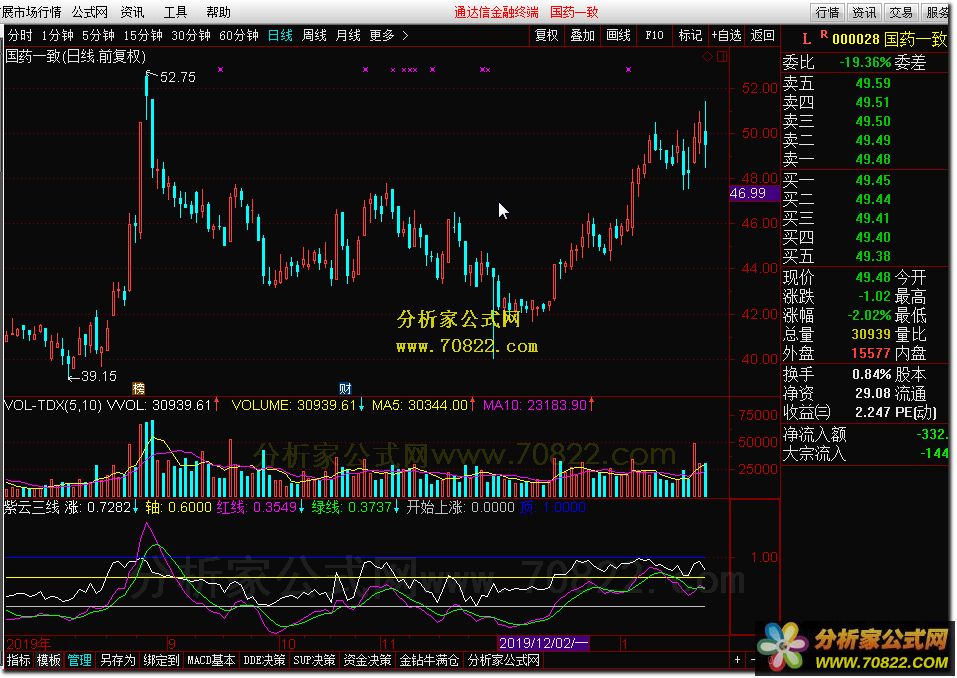The width and height of the screenshot is (957, 678).
Task: Click the 叠加 overlay button
Action: [x=582, y=35]
